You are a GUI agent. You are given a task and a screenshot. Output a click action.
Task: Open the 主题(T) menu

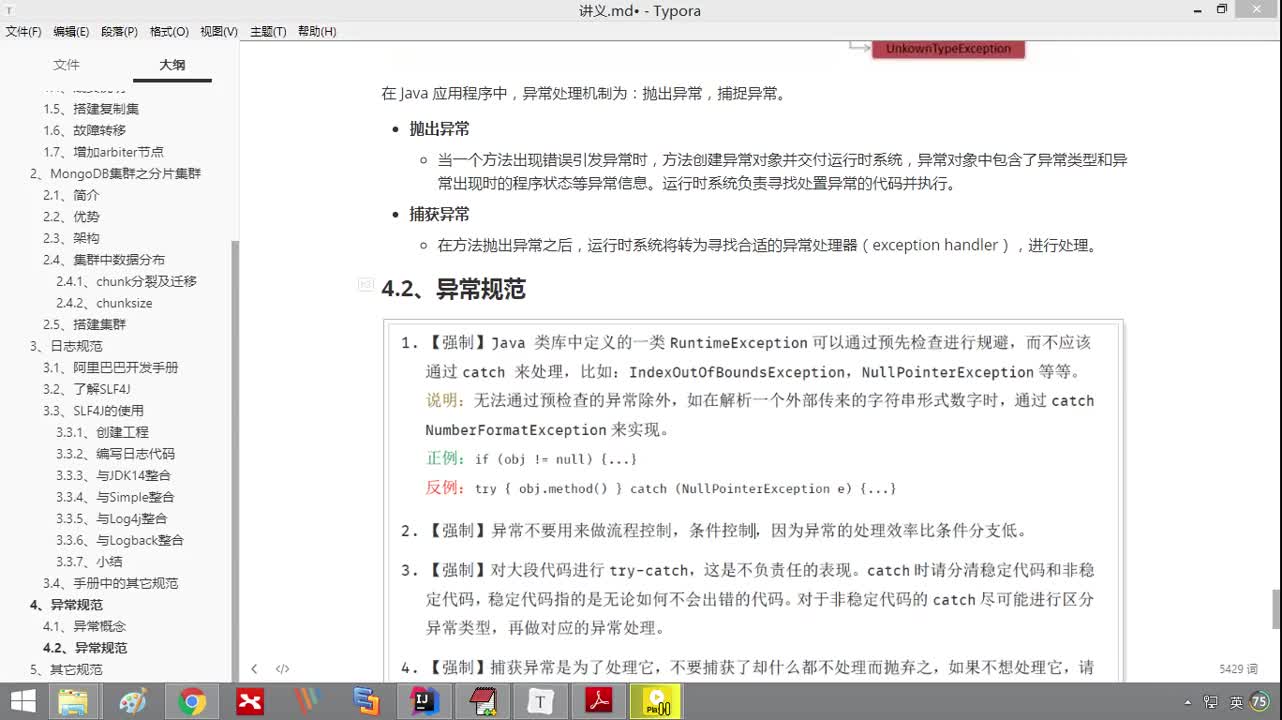point(268,32)
